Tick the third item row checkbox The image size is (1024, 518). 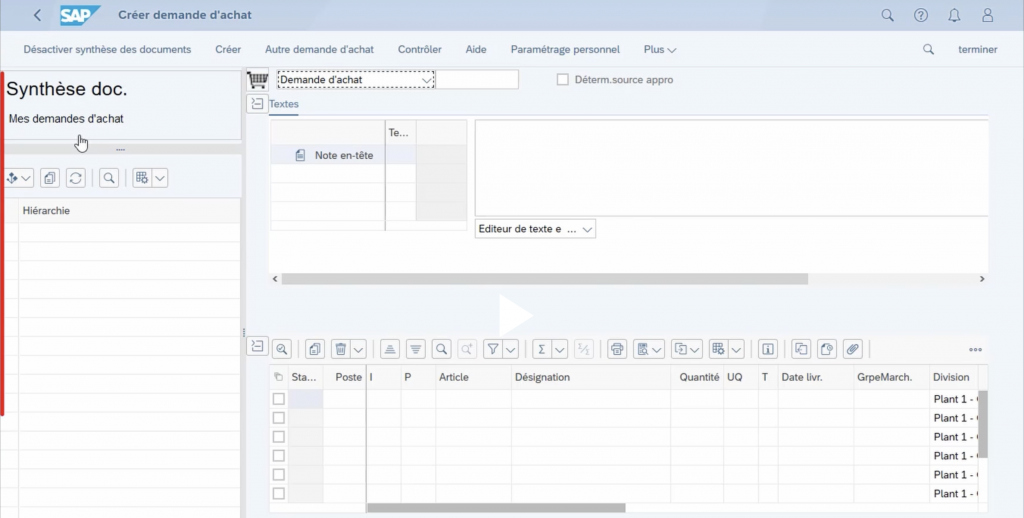[x=279, y=437]
